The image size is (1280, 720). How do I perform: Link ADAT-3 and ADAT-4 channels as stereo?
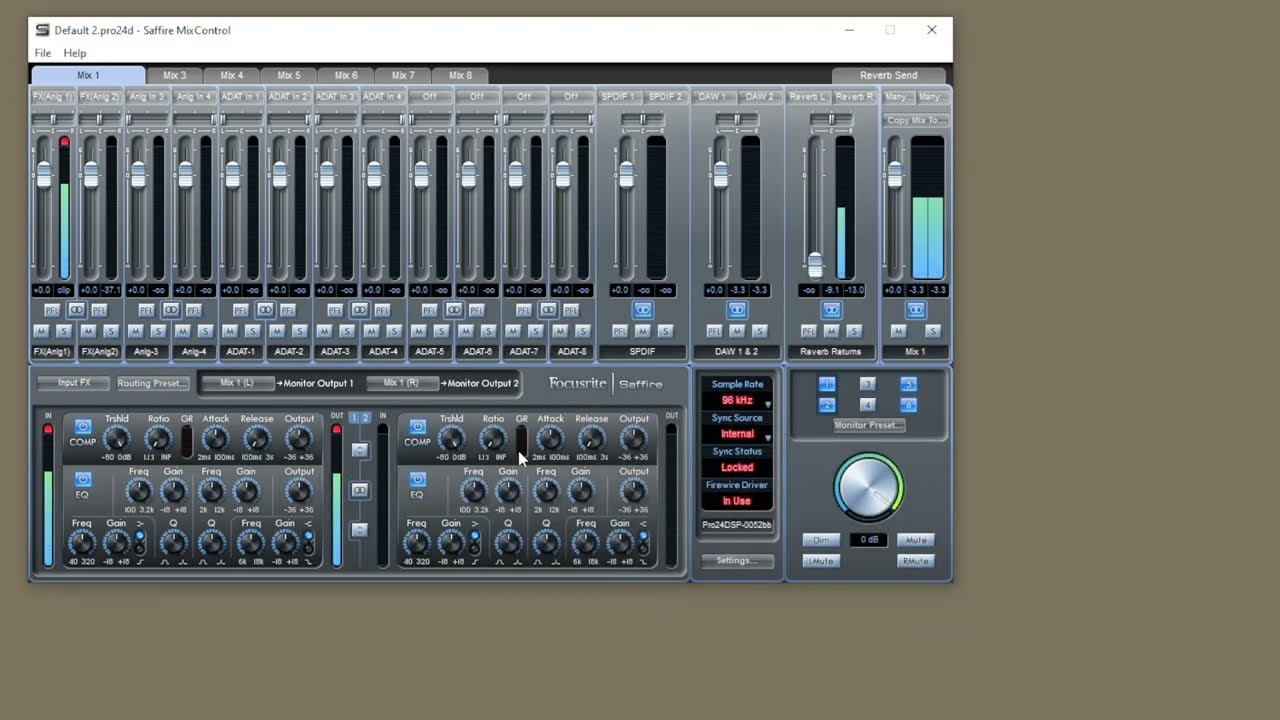click(359, 310)
